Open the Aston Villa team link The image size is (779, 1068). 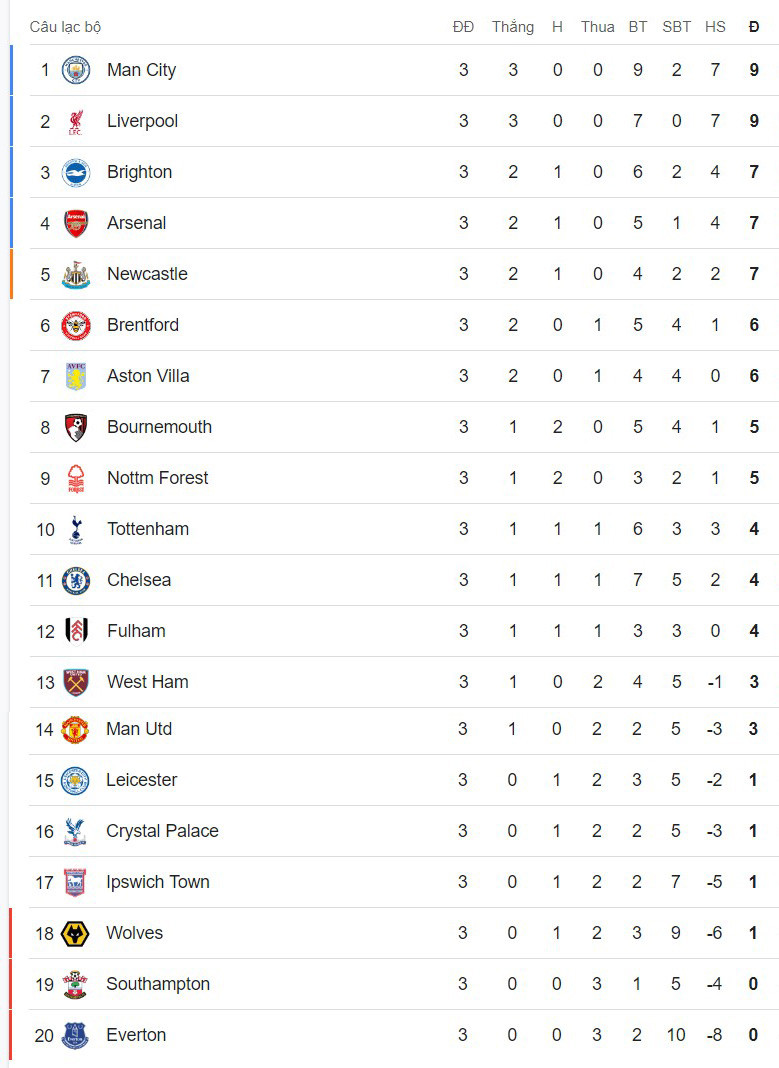148,376
